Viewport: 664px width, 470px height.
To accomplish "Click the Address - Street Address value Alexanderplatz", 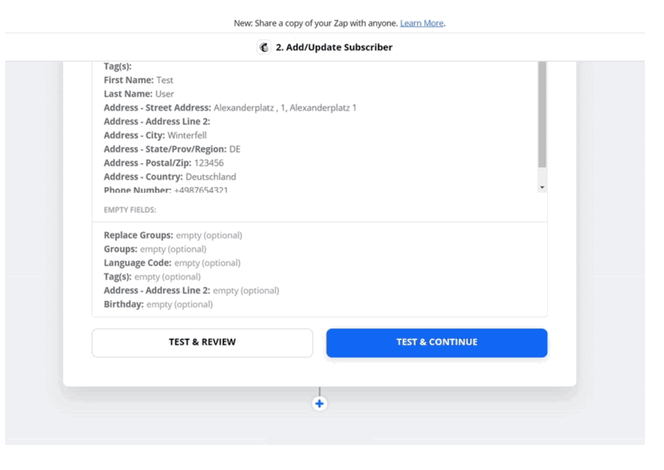I will pyautogui.click(x=284, y=108).
